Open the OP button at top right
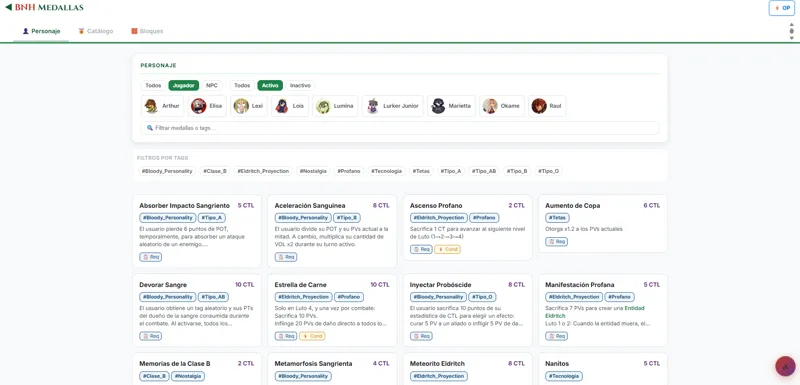 [782, 8]
